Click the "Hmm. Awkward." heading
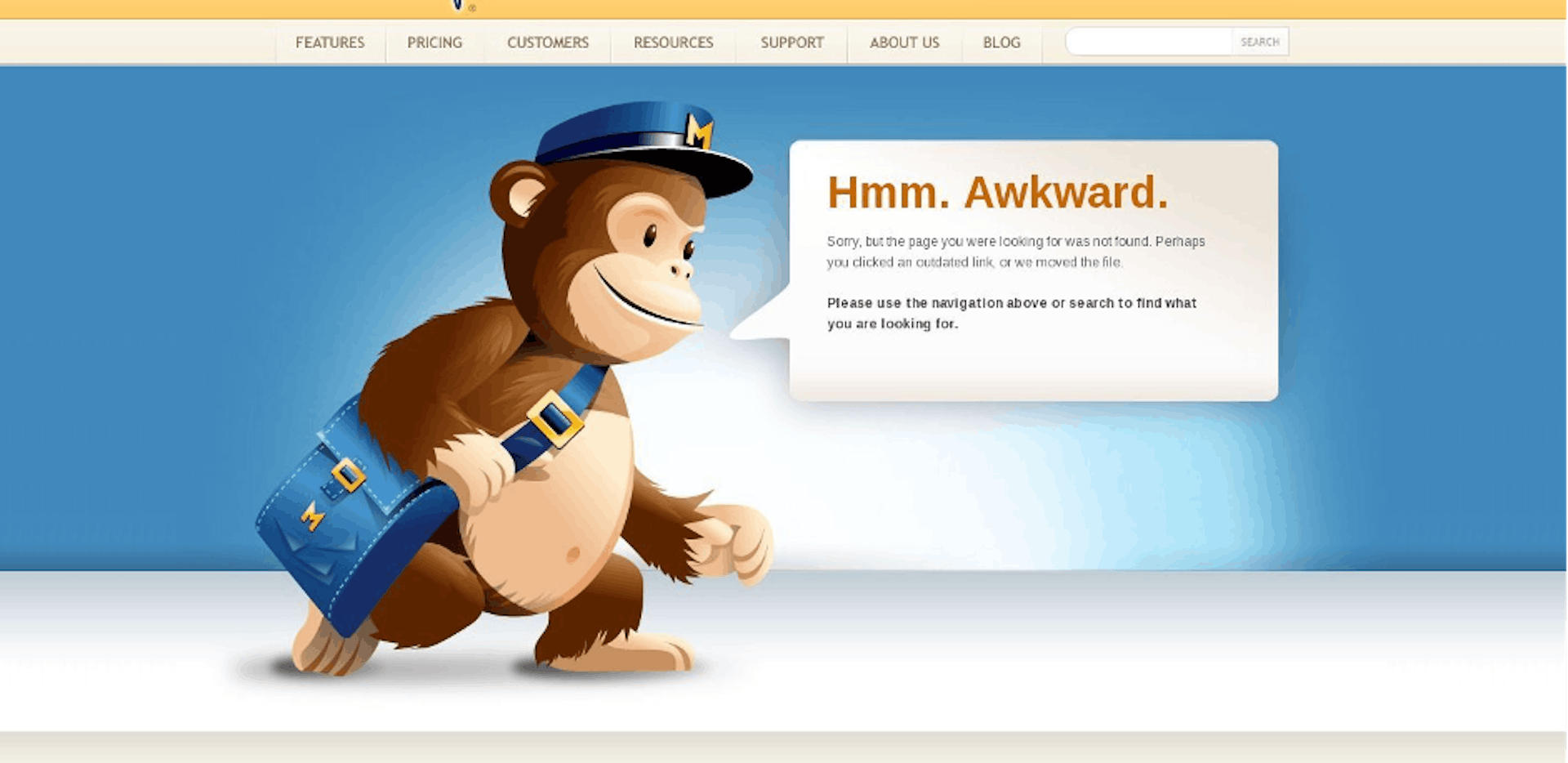1568x763 pixels. [x=997, y=193]
